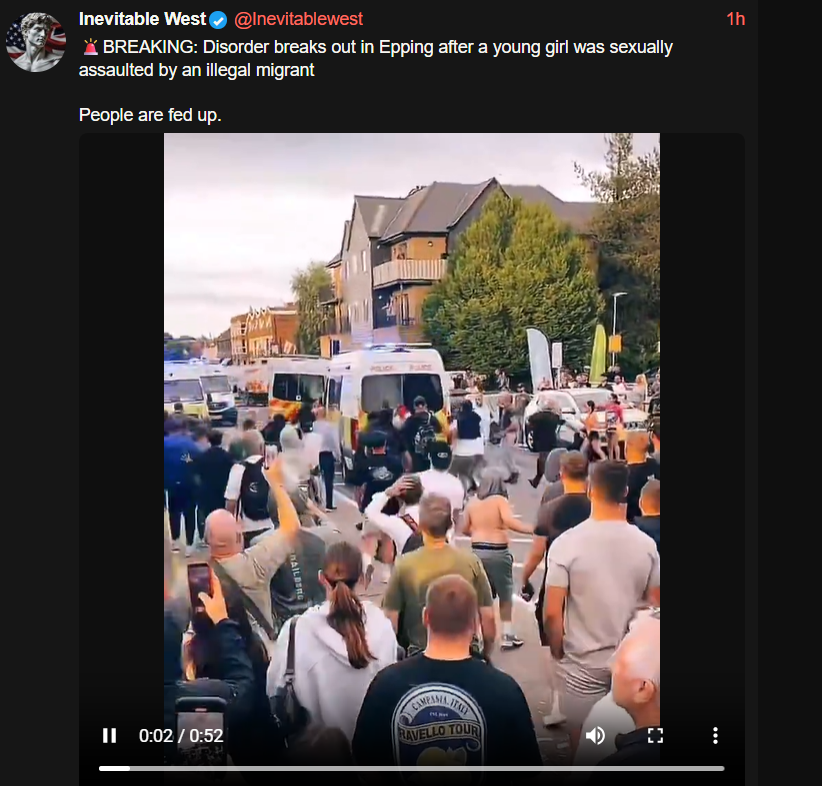822x786 pixels.
Task: Click the white played portion of the seek bar
Action: (x=114, y=768)
